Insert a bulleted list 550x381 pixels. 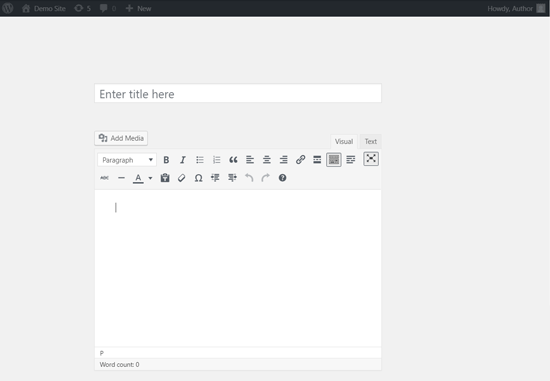pyautogui.click(x=200, y=160)
